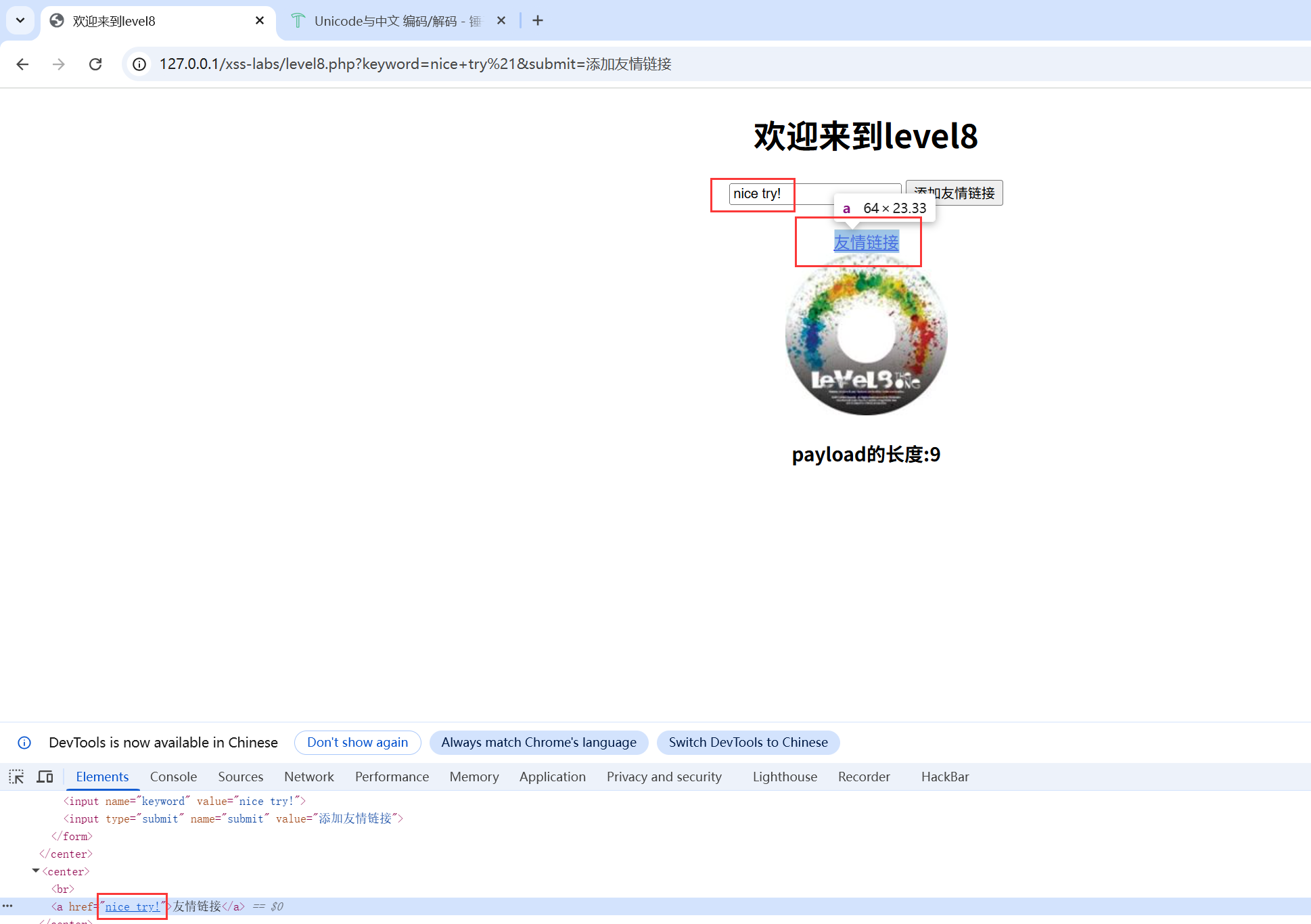The image size is (1311, 924).
Task: Switch to the Network panel
Action: pos(308,776)
